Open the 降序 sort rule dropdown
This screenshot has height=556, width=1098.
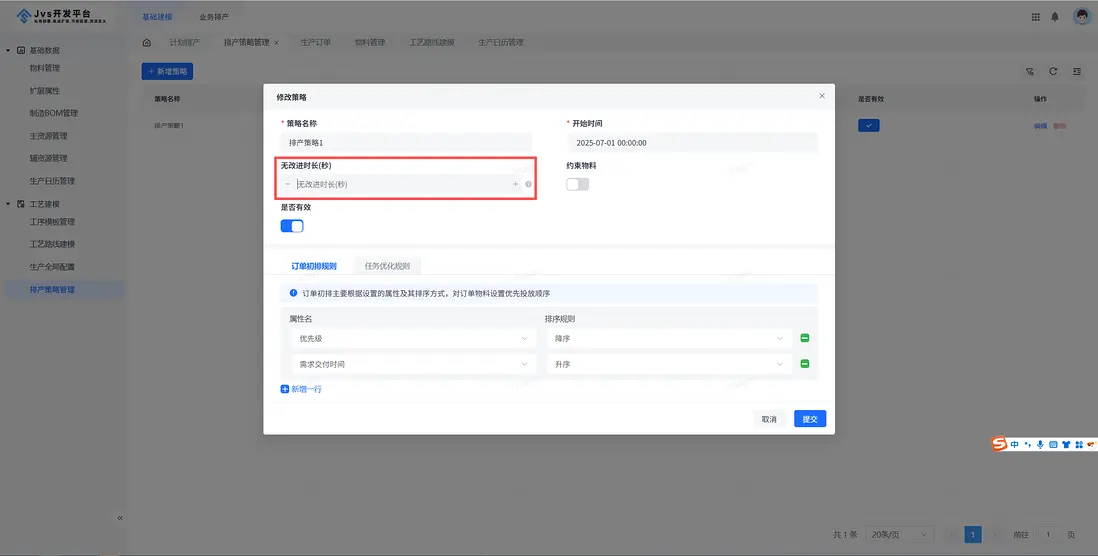(x=669, y=338)
